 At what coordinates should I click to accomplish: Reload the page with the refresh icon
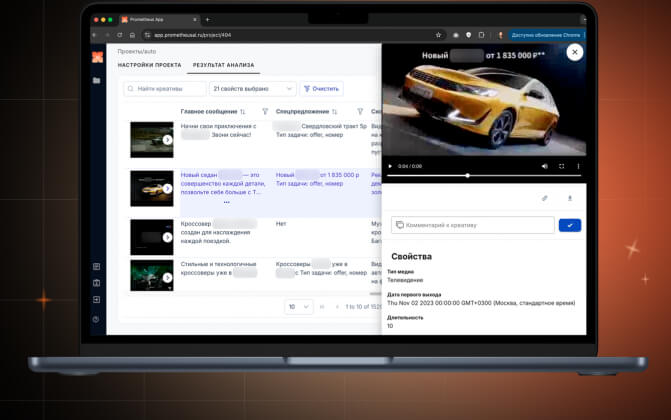(x=120, y=35)
